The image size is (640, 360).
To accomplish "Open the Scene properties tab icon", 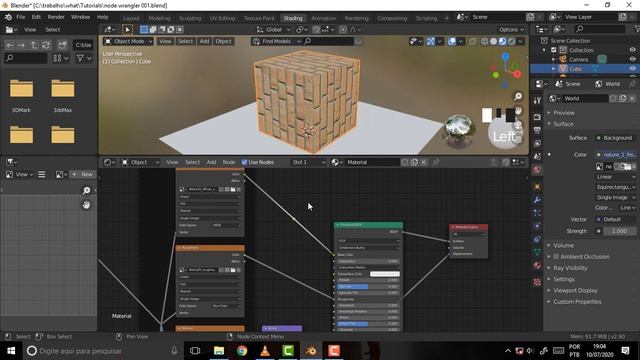I will pos(537,156).
